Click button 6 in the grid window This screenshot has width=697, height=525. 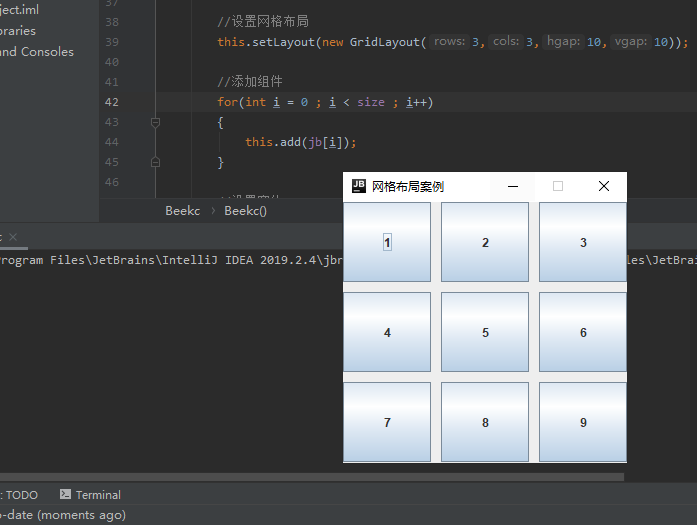coord(583,332)
